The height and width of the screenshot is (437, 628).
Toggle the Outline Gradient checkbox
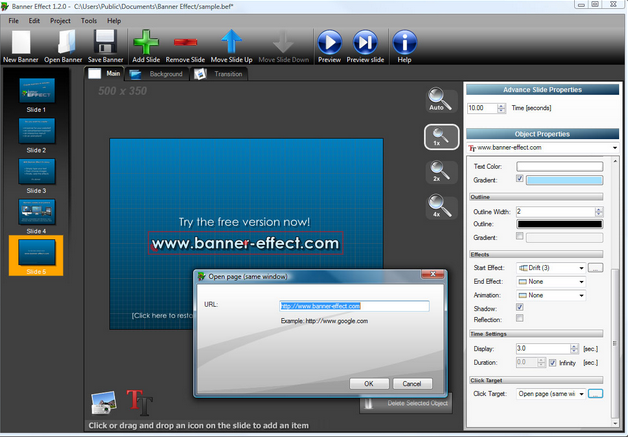(x=519, y=236)
